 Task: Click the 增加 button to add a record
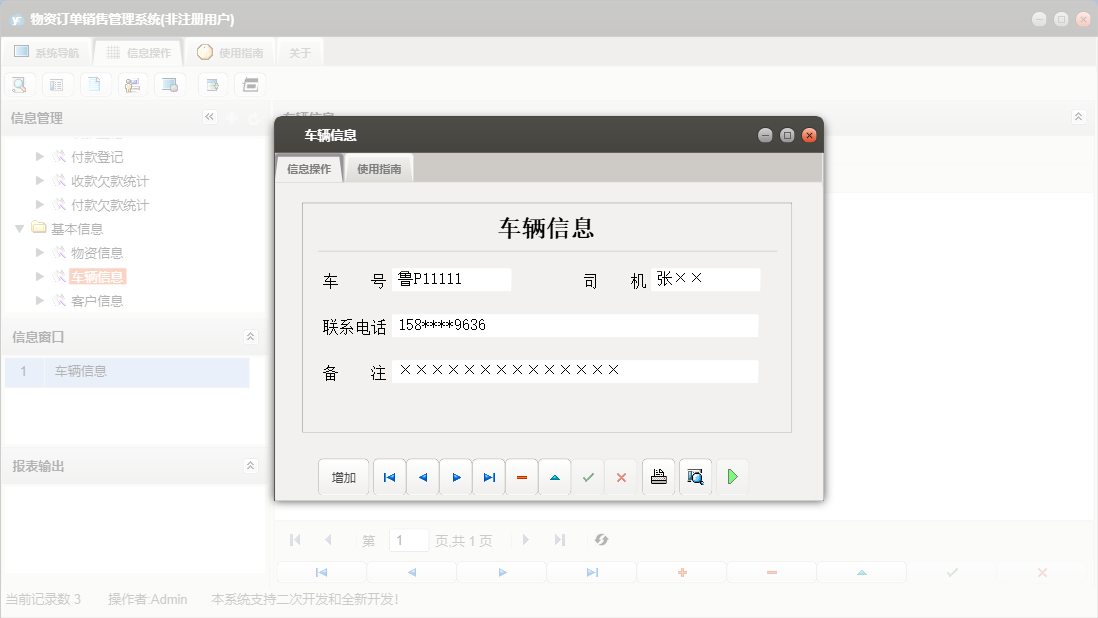tap(343, 477)
